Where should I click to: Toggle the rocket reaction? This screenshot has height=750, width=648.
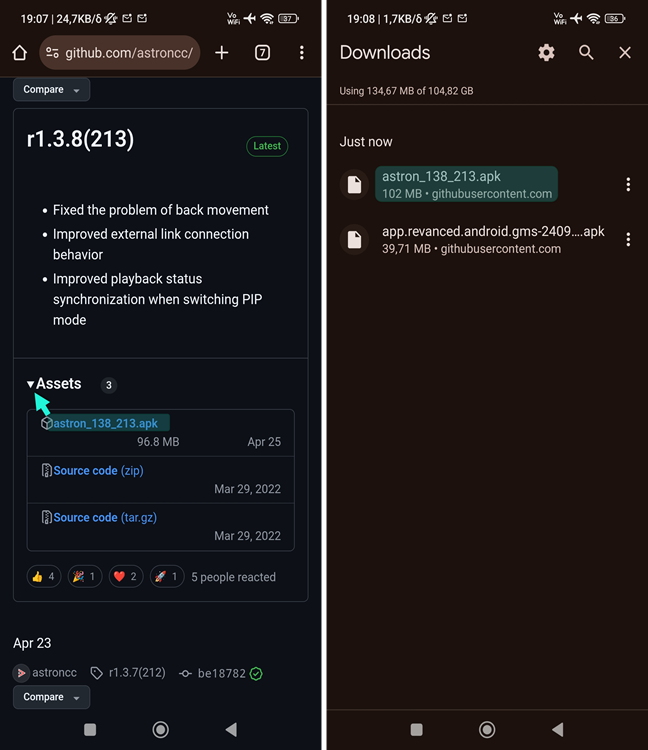167,577
